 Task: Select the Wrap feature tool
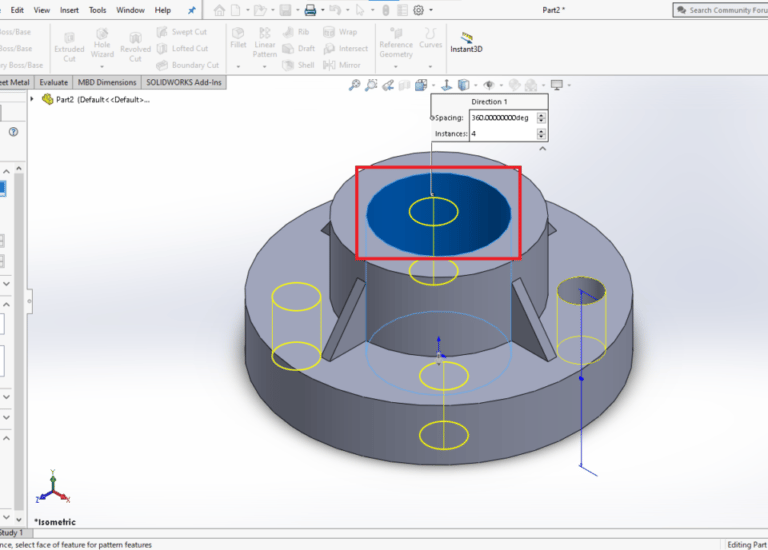340,32
